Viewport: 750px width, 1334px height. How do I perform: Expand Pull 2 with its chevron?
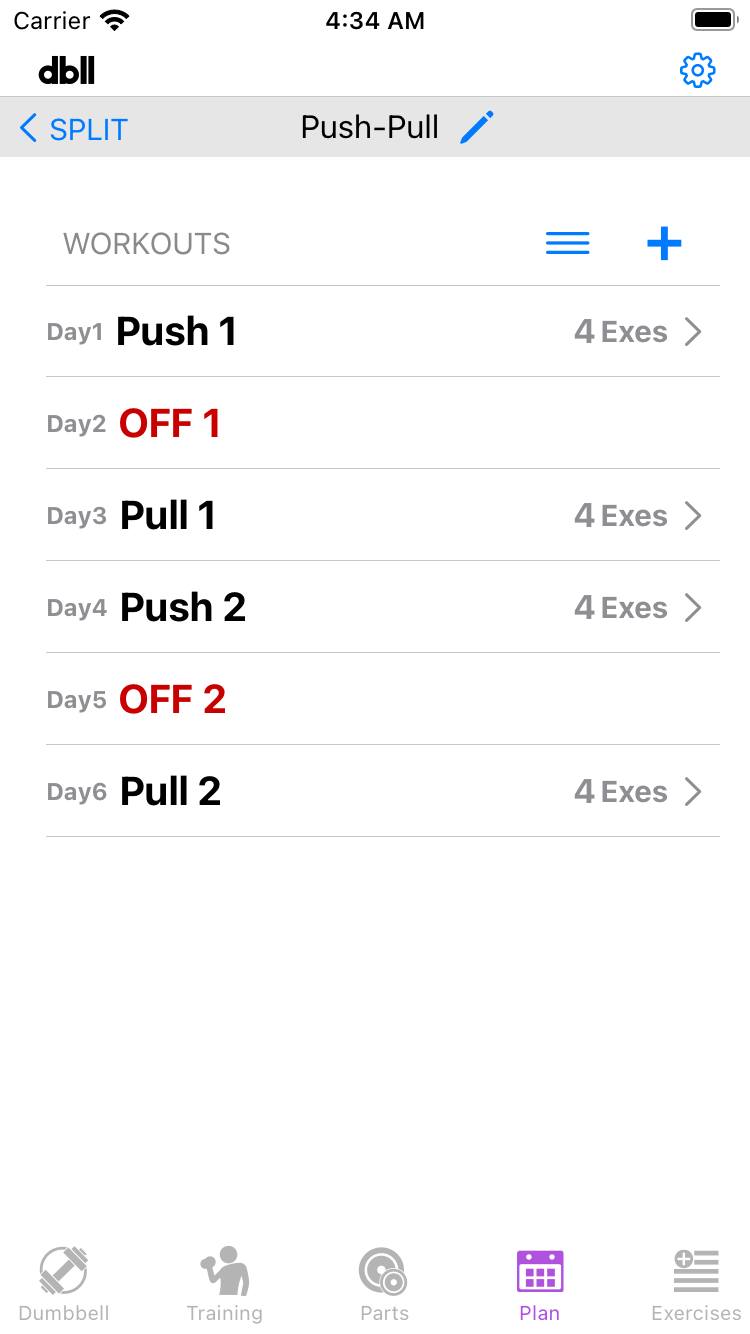(x=693, y=792)
